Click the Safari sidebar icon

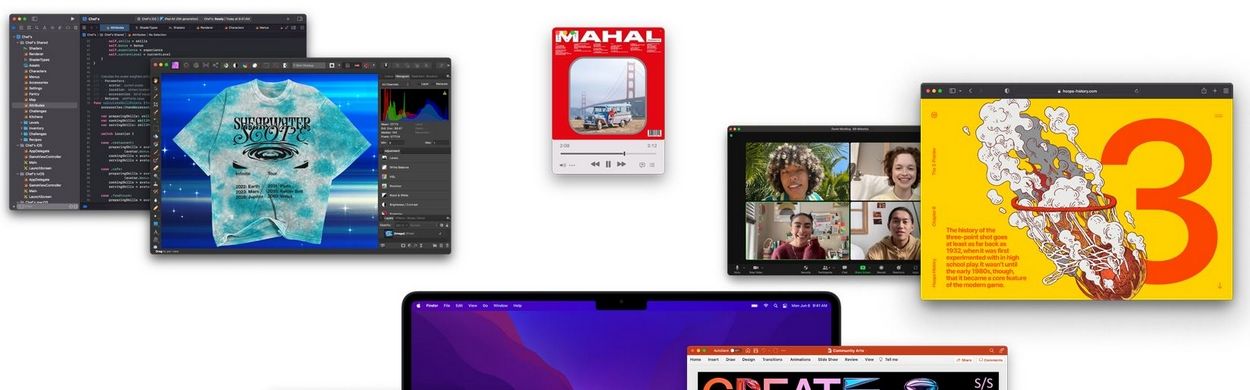point(953,91)
